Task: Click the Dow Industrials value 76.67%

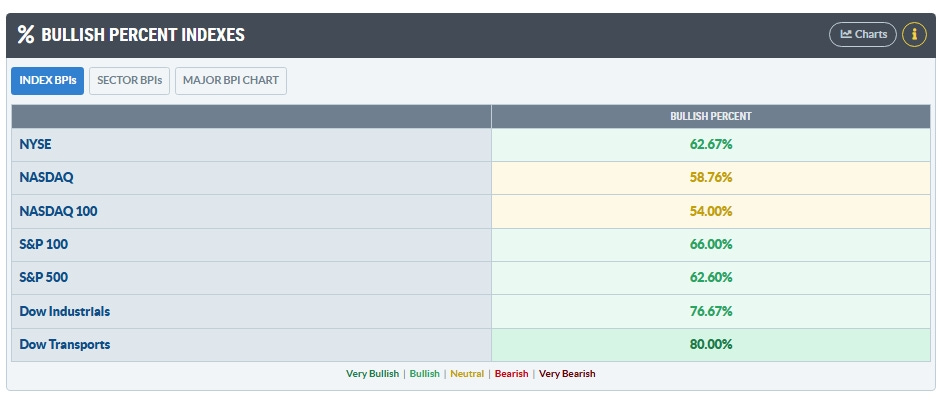Action: [711, 311]
